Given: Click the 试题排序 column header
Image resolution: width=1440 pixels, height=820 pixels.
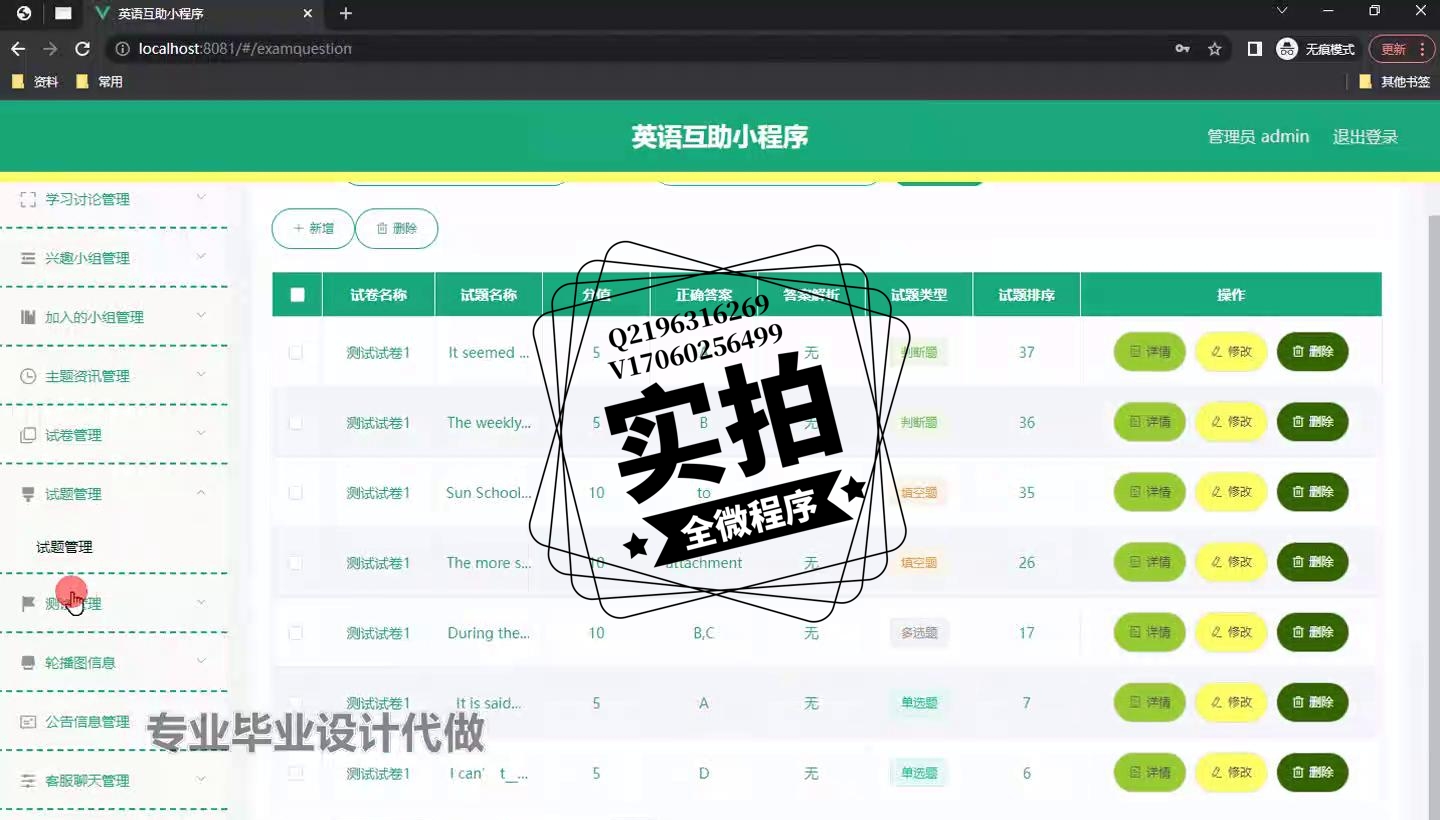Looking at the screenshot, I should pyautogui.click(x=1026, y=295).
